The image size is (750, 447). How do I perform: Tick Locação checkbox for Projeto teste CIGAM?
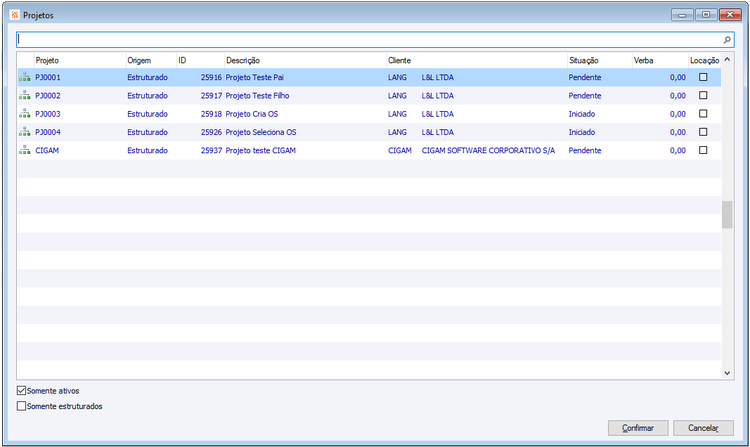[x=703, y=150]
